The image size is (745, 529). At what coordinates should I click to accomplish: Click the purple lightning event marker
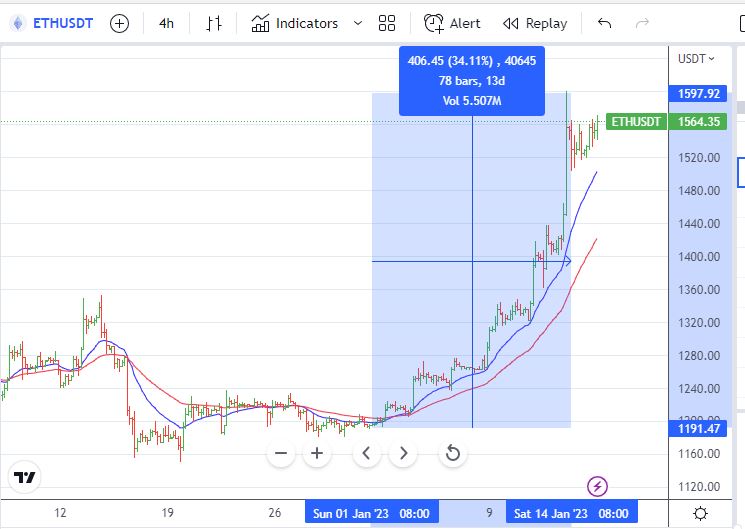pos(597,486)
